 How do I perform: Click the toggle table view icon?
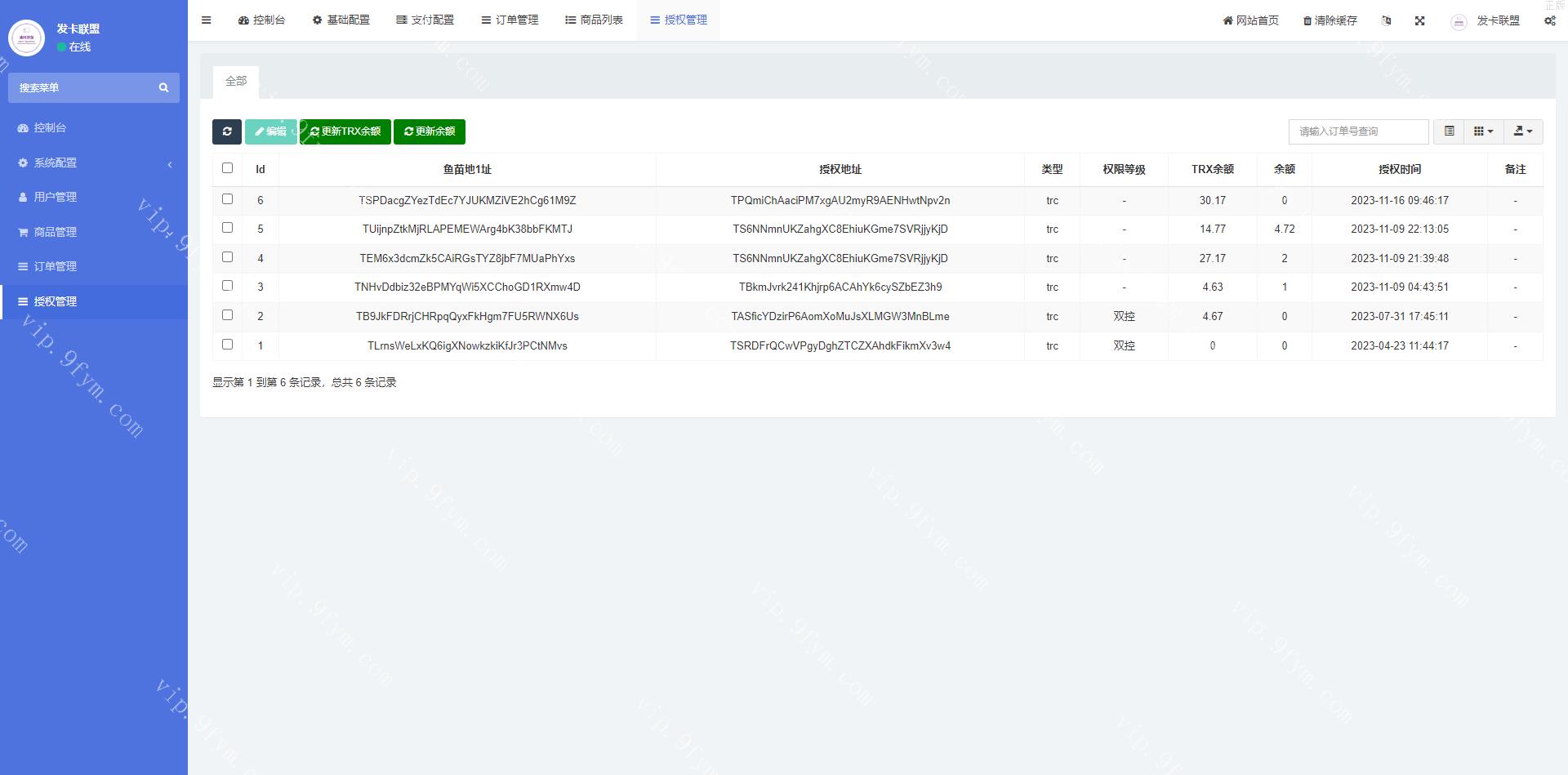click(x=1449, y=131)
